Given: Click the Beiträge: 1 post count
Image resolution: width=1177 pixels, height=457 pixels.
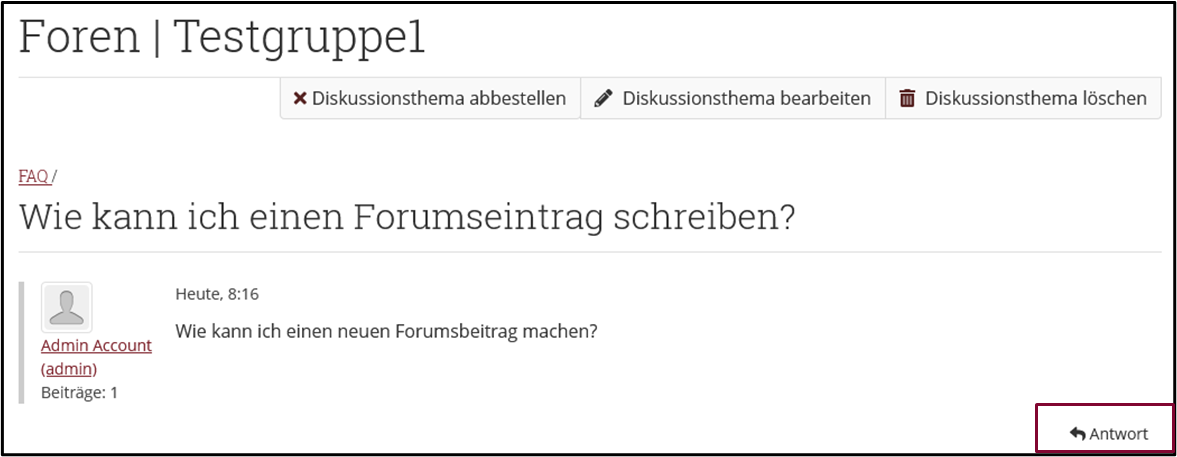Looking at the screenshot, I should [x=79, y=392].
